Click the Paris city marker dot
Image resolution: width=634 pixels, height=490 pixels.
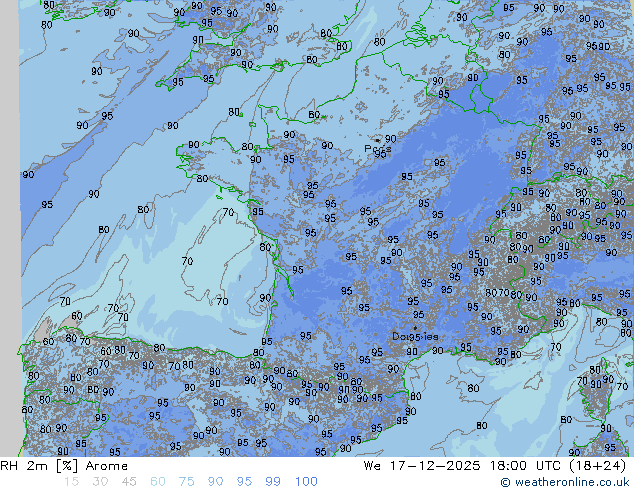377,140
